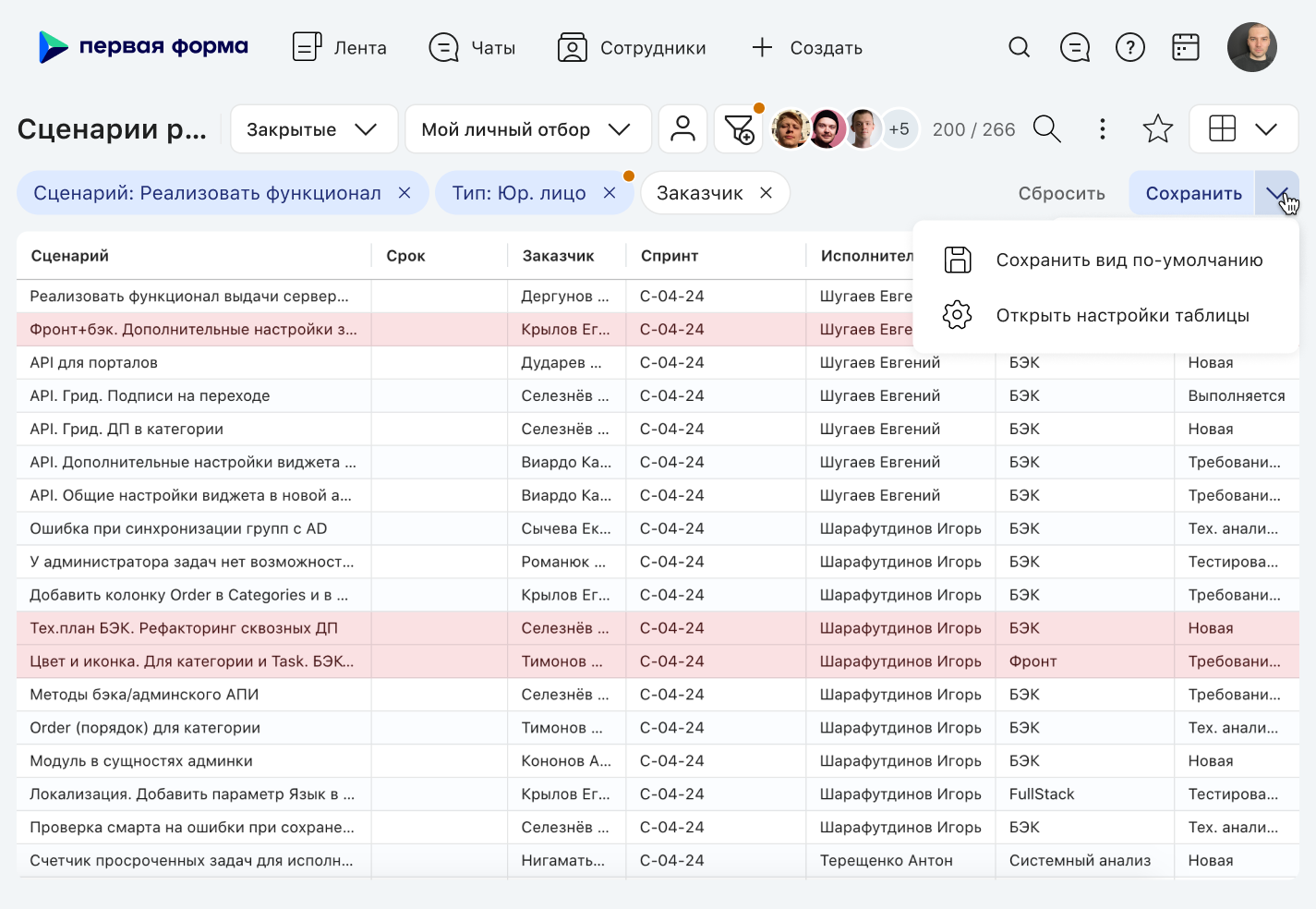Click the «Сбросить» button to reset filters
Image resolution: width=1316 pixels, height=909 pixels.
point(1061,192)
